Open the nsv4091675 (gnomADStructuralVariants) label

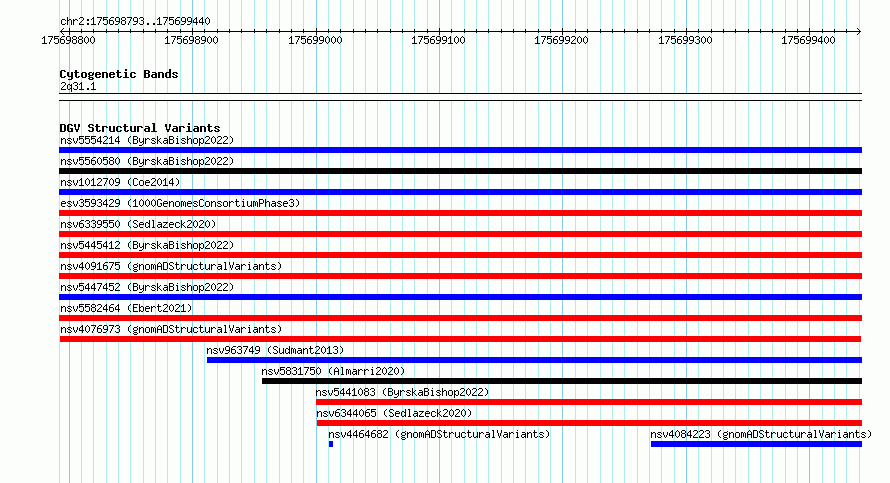coord(171,266)
